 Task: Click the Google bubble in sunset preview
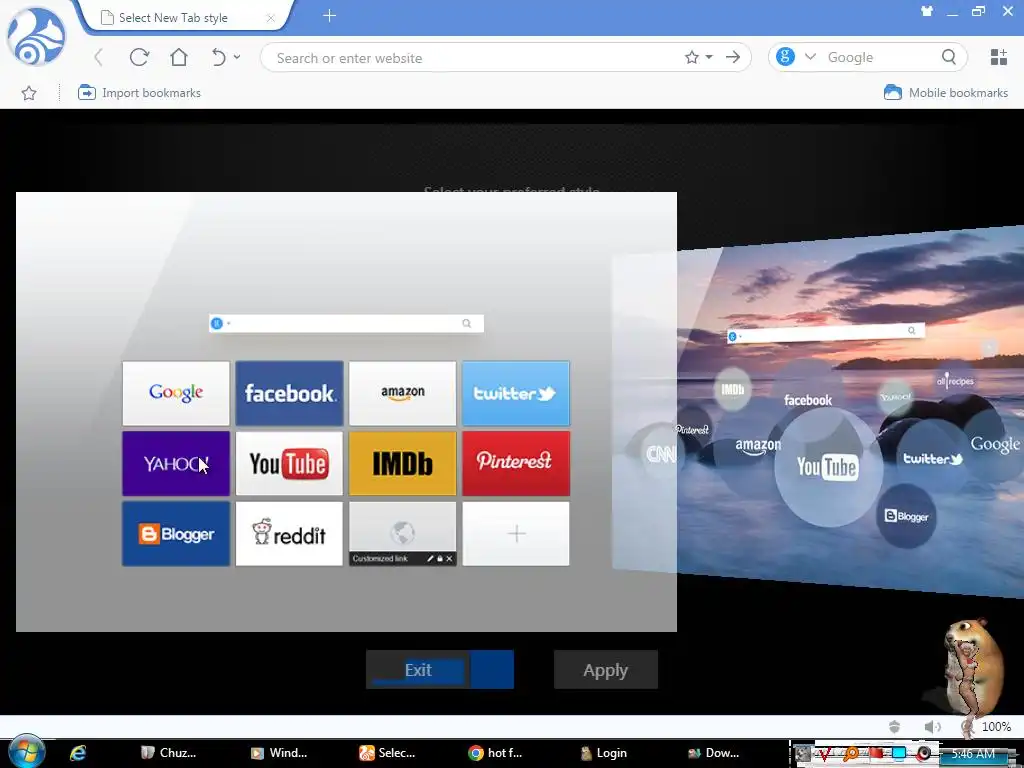point(995,444)
